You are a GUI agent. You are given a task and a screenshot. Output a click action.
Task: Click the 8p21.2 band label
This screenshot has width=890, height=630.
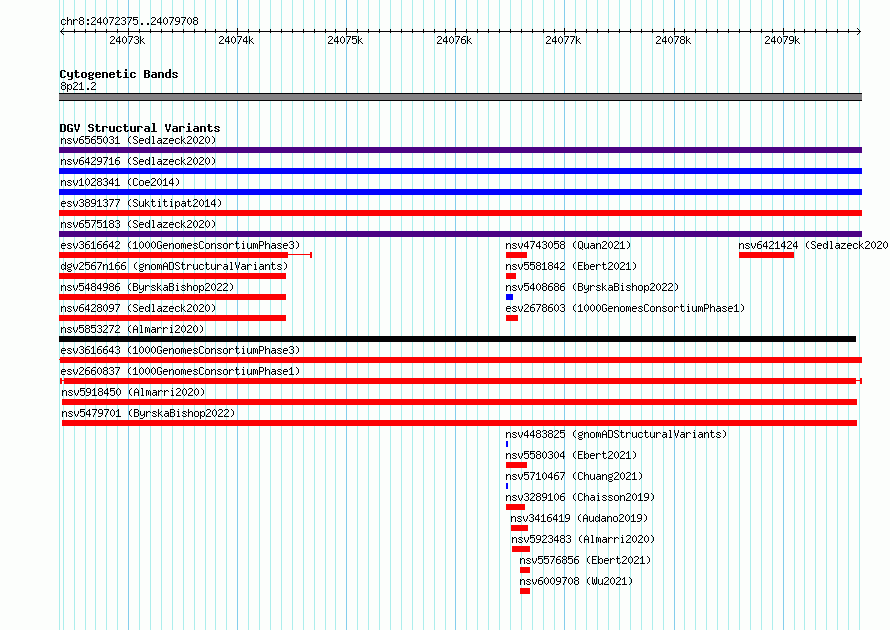click(x=78, y=86)
